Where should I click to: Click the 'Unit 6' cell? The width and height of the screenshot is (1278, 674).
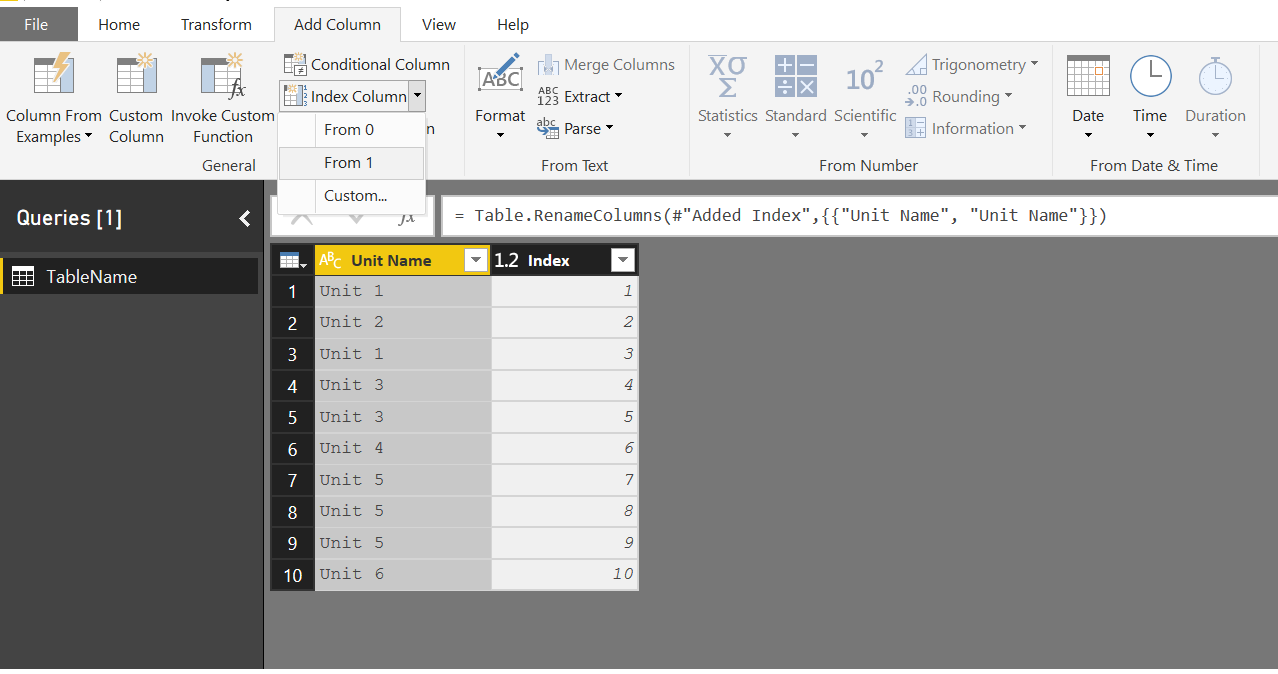pos(403,574)
